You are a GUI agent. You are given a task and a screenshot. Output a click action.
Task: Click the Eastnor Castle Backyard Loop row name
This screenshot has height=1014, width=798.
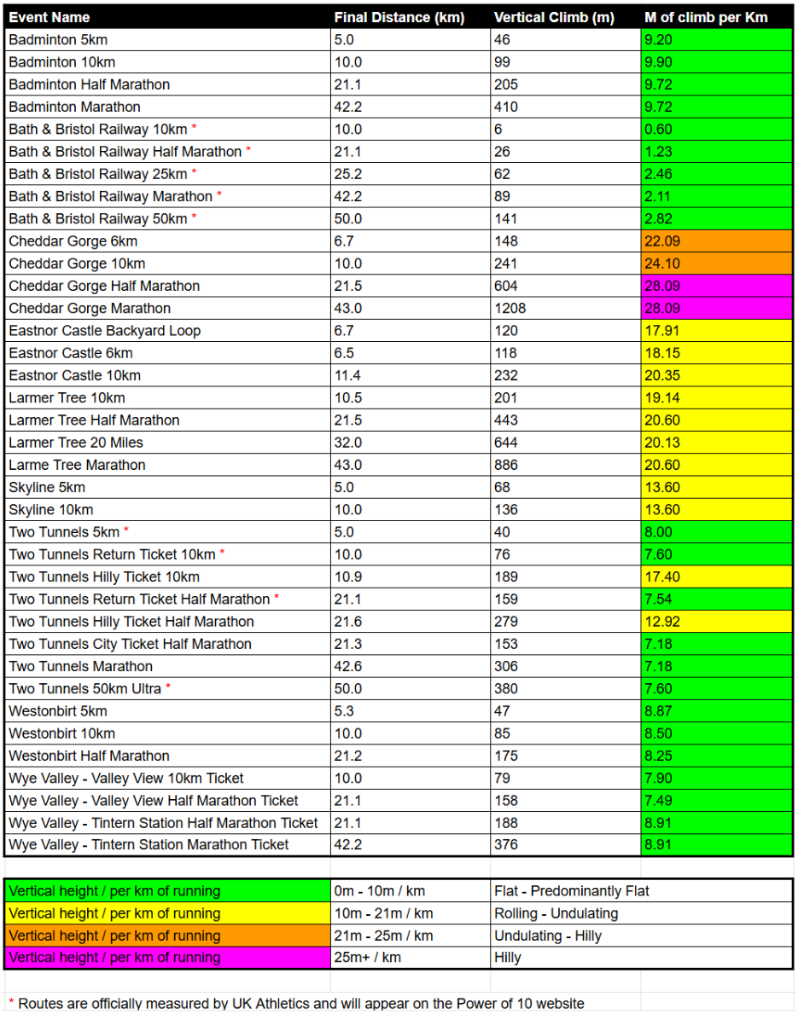[105, 330]
